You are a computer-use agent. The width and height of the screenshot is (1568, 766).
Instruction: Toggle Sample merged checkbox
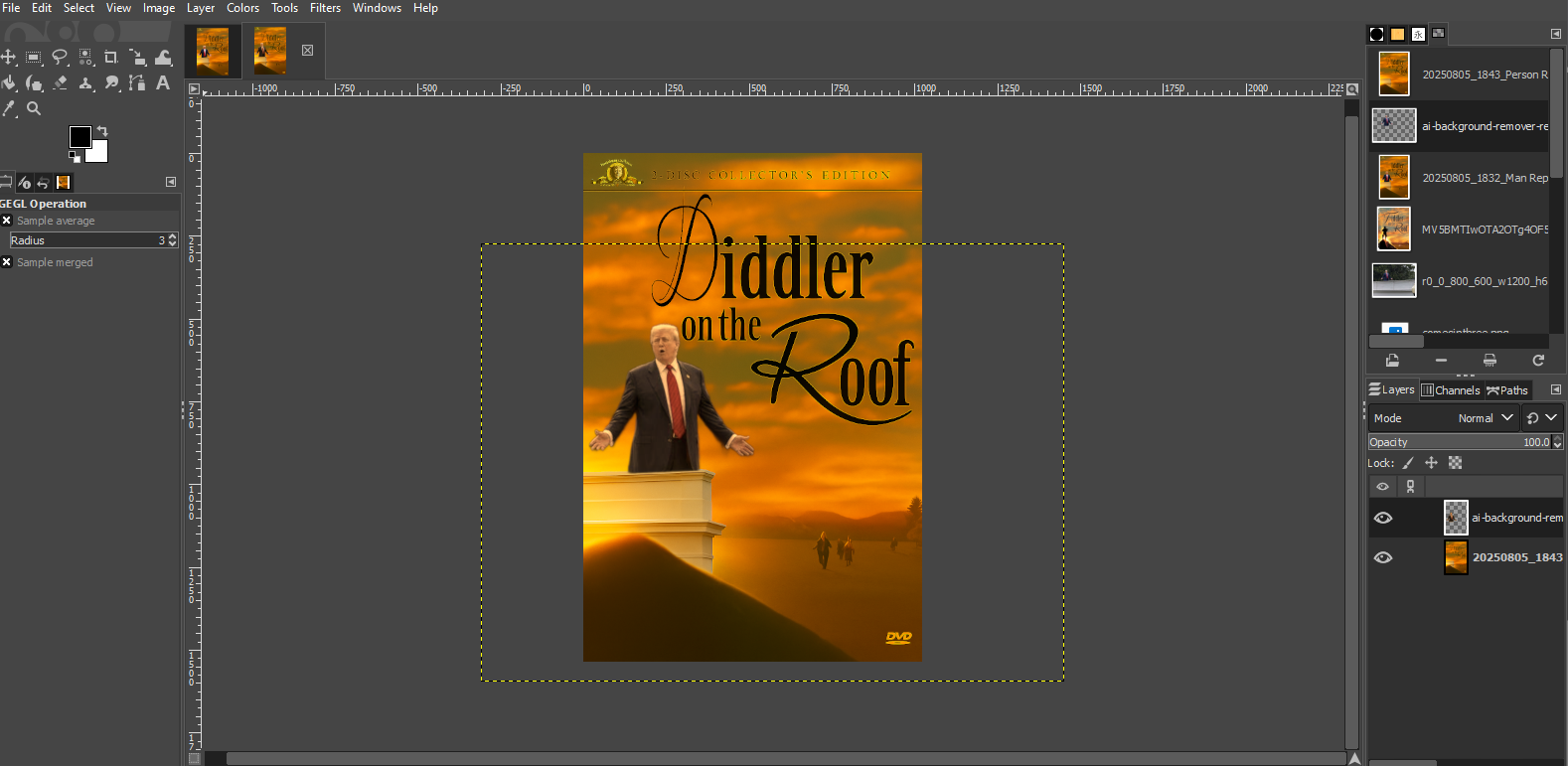click(x=6, y=262)
